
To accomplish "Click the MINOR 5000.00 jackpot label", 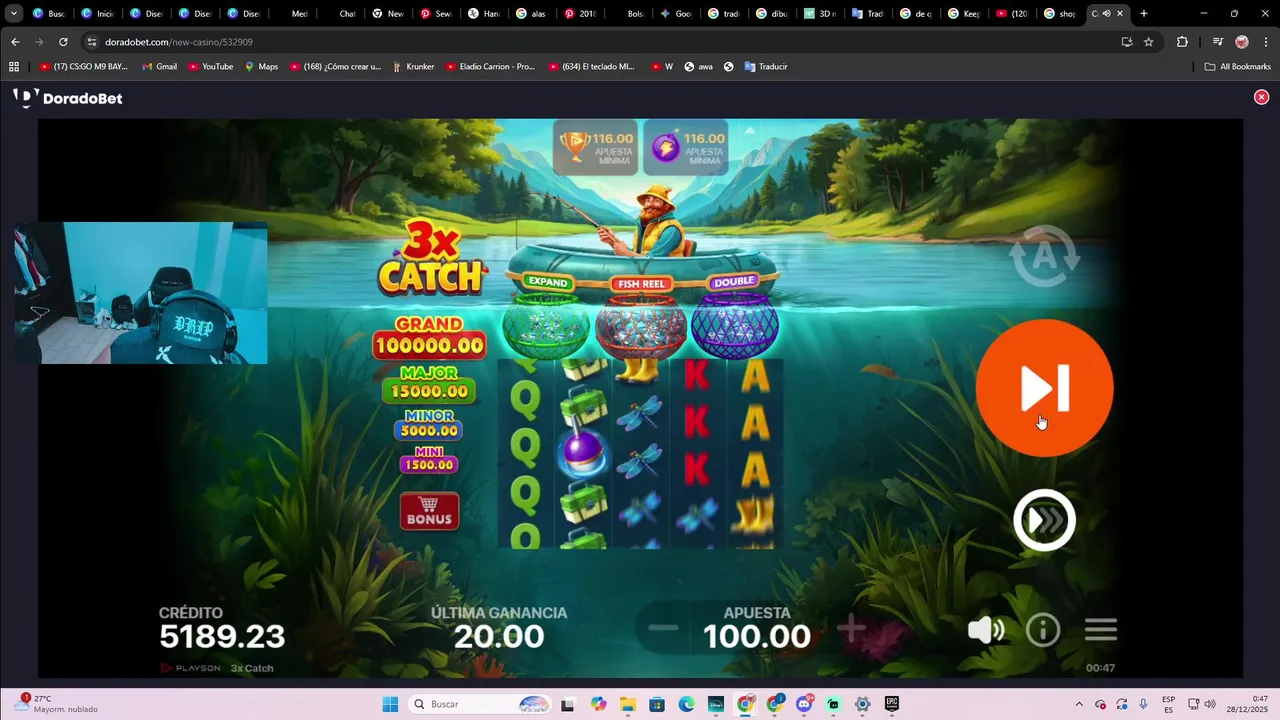I will click(429, 425).
